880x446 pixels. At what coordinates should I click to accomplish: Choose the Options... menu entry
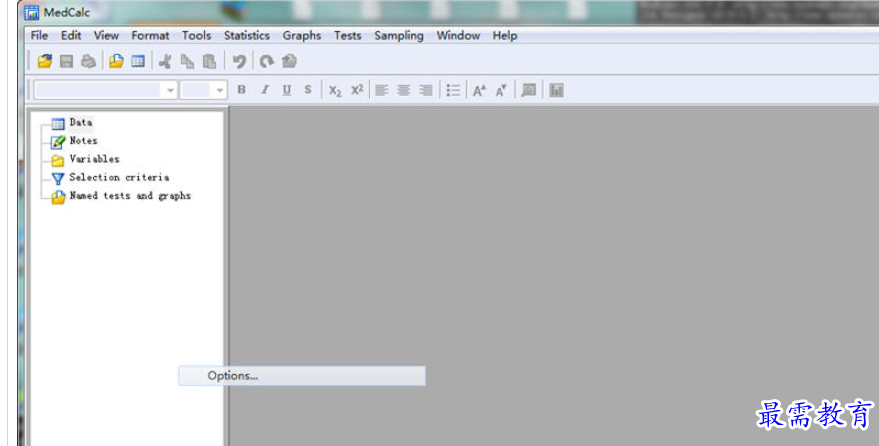pos(302,376)
